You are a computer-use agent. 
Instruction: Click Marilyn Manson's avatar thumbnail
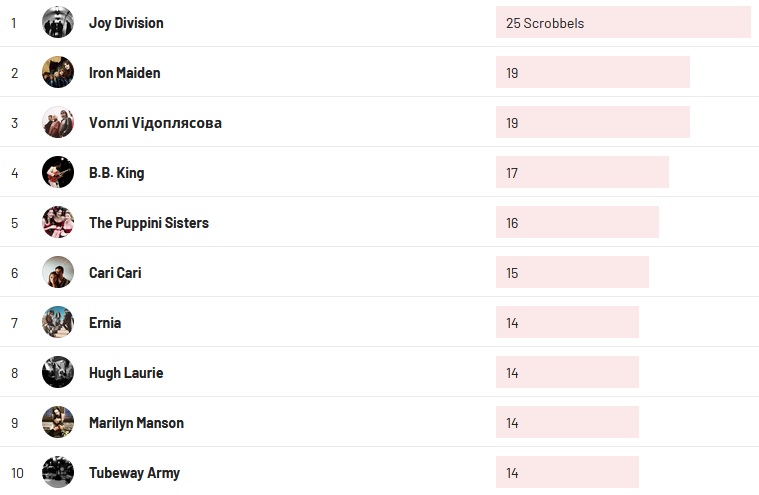pos(58,422)
